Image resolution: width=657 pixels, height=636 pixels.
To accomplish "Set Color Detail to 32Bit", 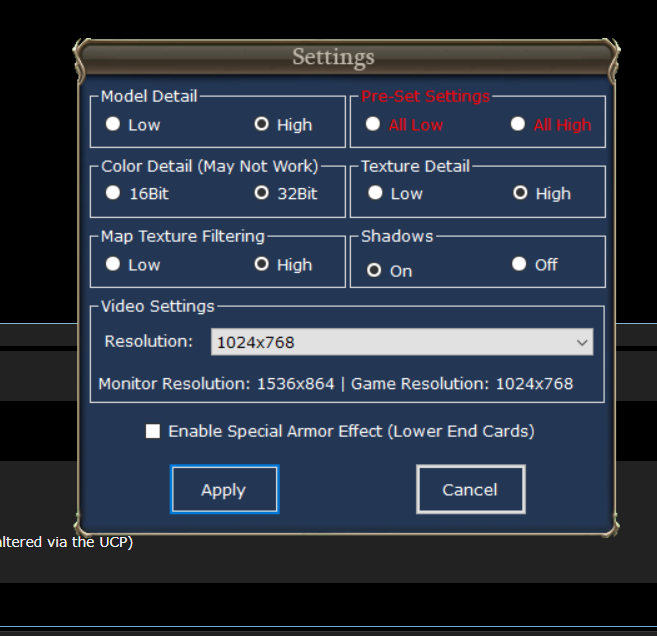I will pos(262,193).
